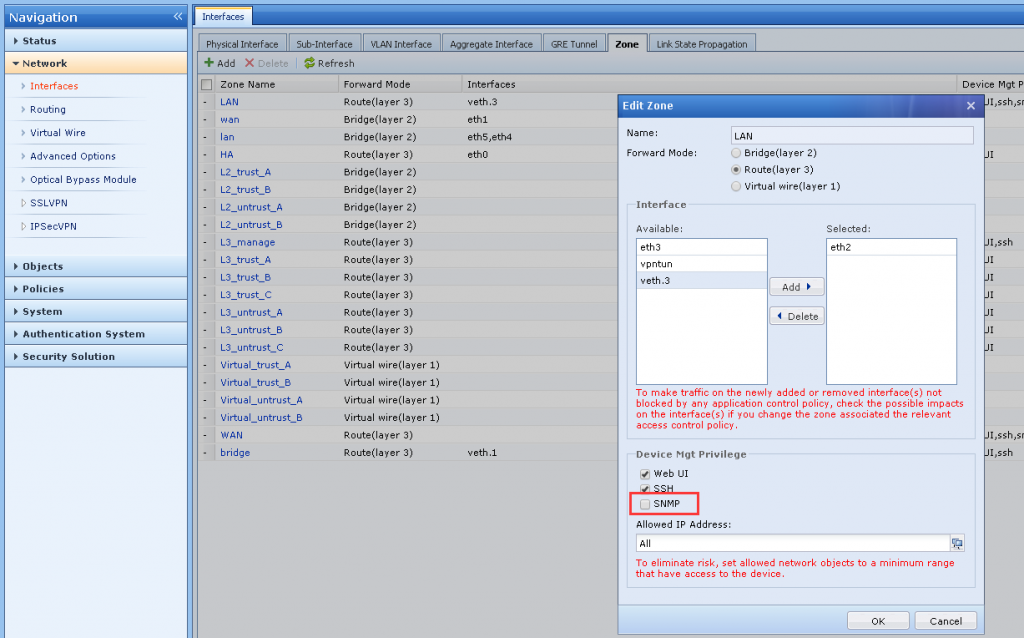Open the GRE Tunnel tab
The height and width of the screenshot is (638, 1024).
point(573,44)
